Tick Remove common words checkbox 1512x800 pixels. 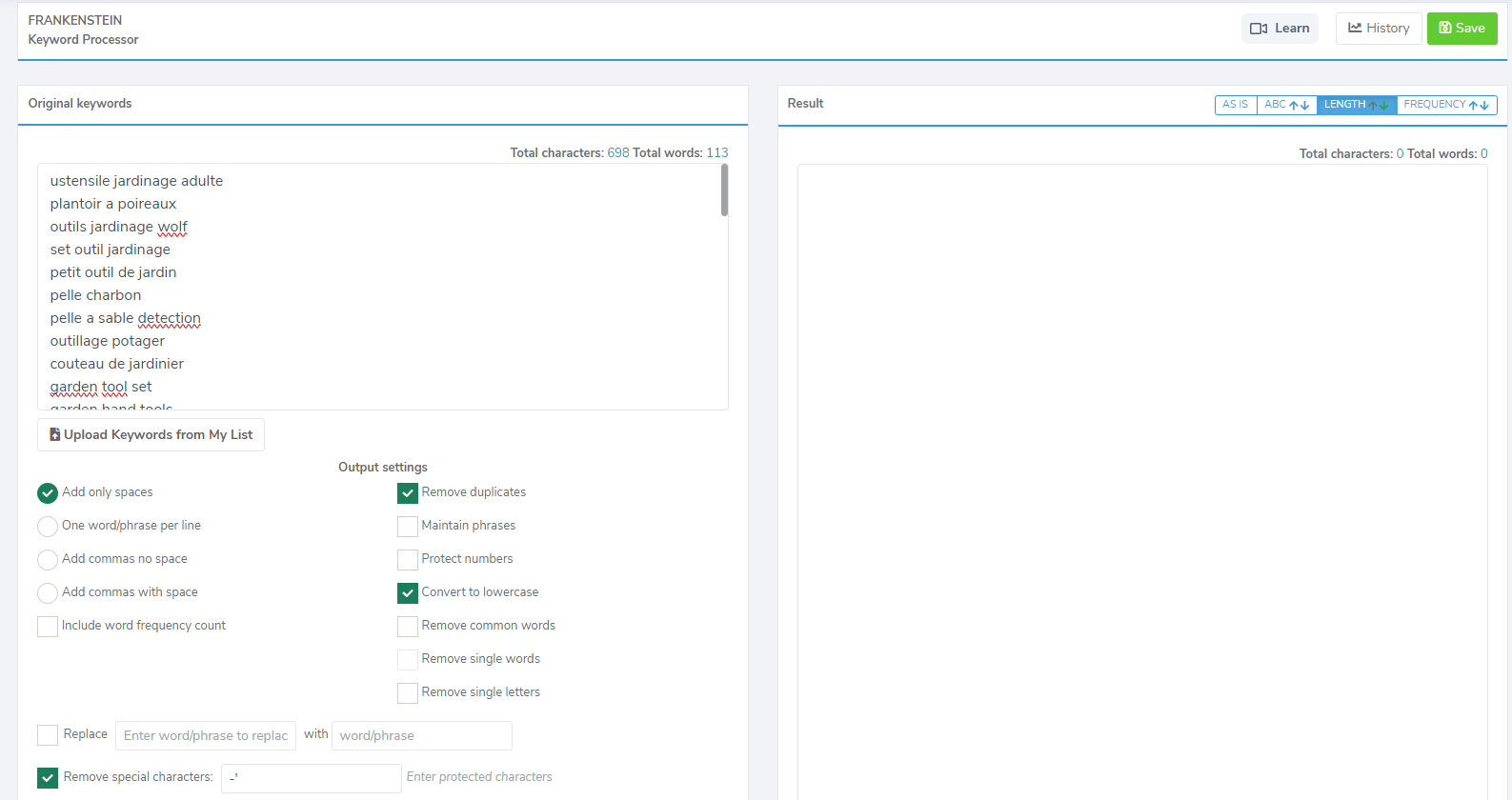408,627
